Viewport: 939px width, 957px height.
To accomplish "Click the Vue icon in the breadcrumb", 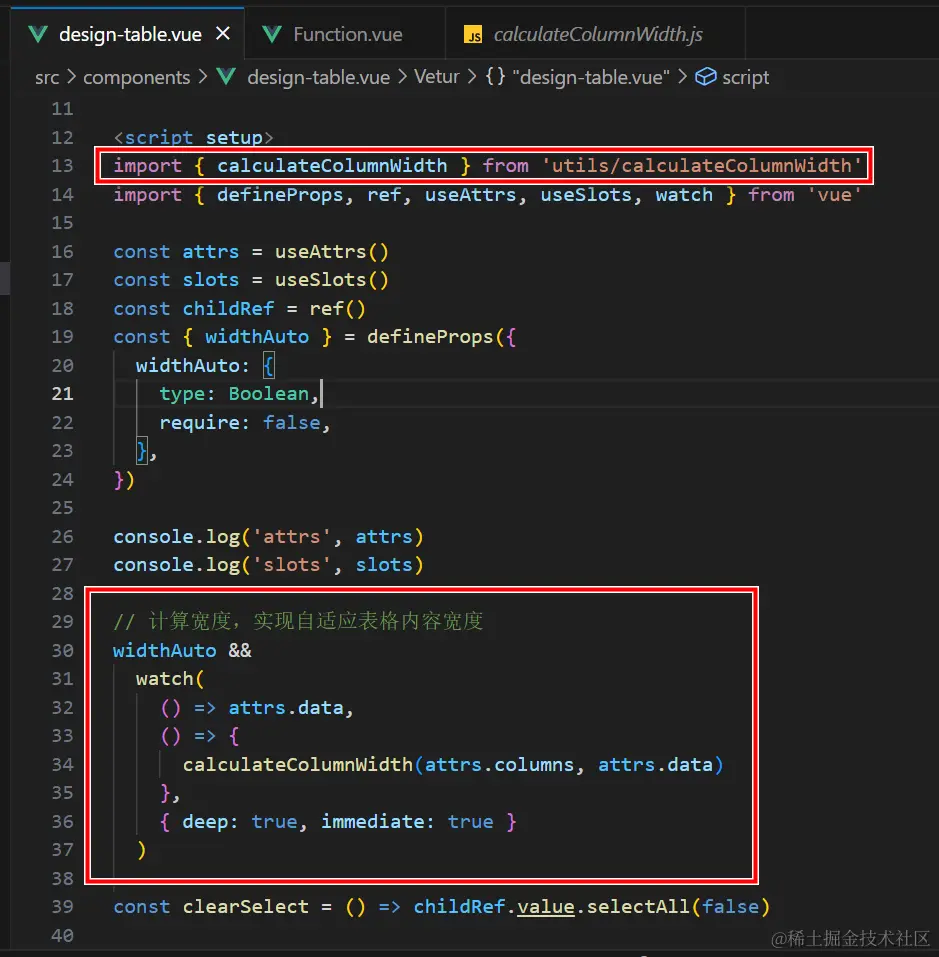I will point(226,77).
